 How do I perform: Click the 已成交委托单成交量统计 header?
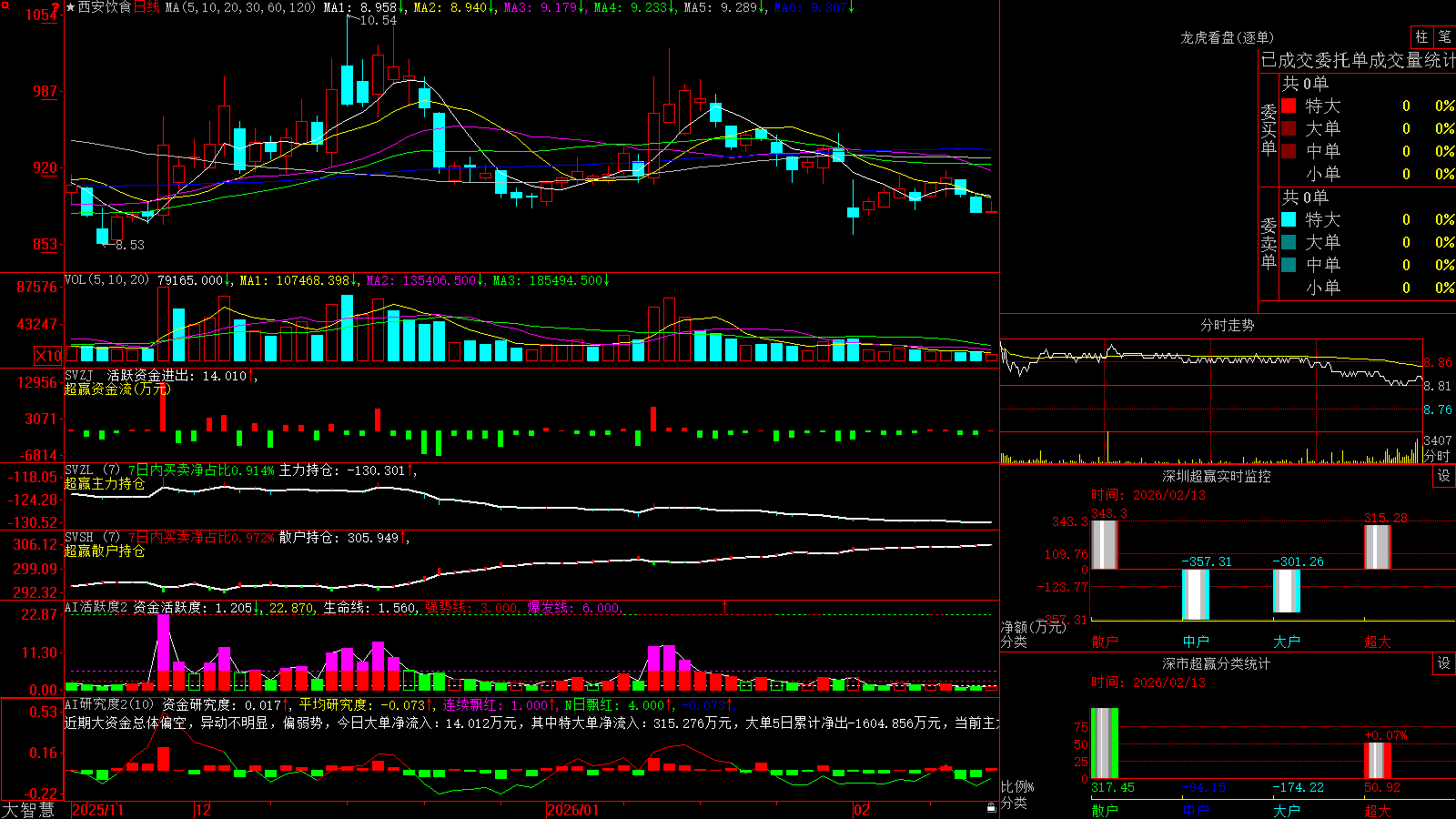pyautogui.click(x=1358, y=60)
